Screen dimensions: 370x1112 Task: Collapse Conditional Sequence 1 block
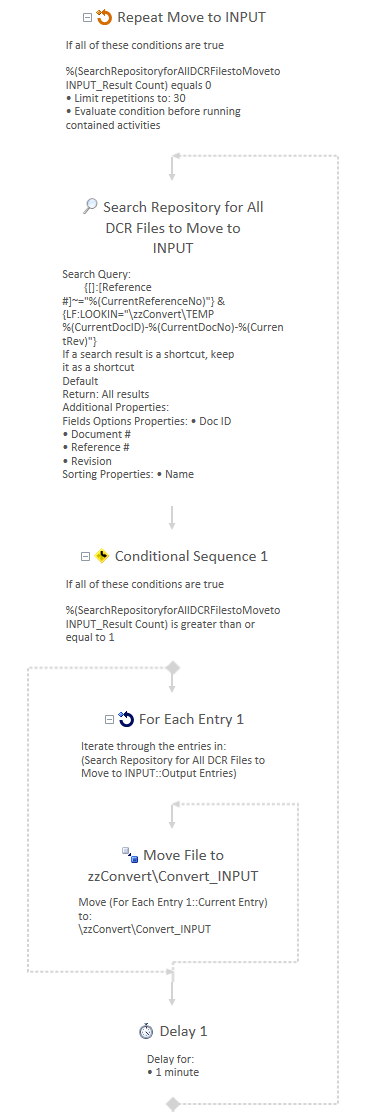point(85,557)
